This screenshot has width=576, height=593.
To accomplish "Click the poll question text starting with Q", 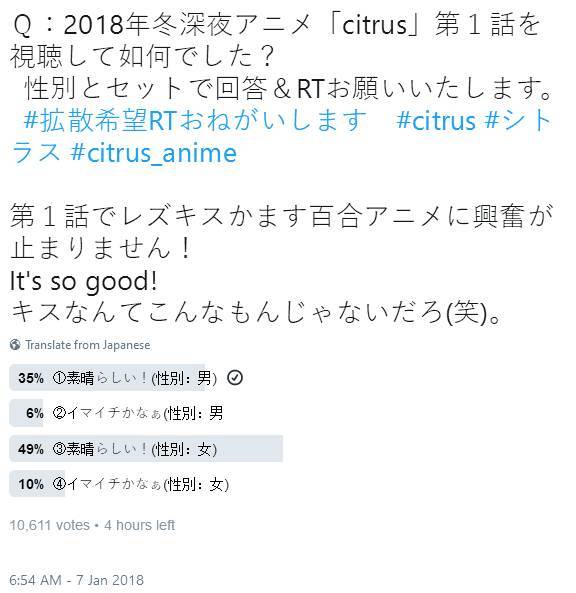I will [276, 40].
